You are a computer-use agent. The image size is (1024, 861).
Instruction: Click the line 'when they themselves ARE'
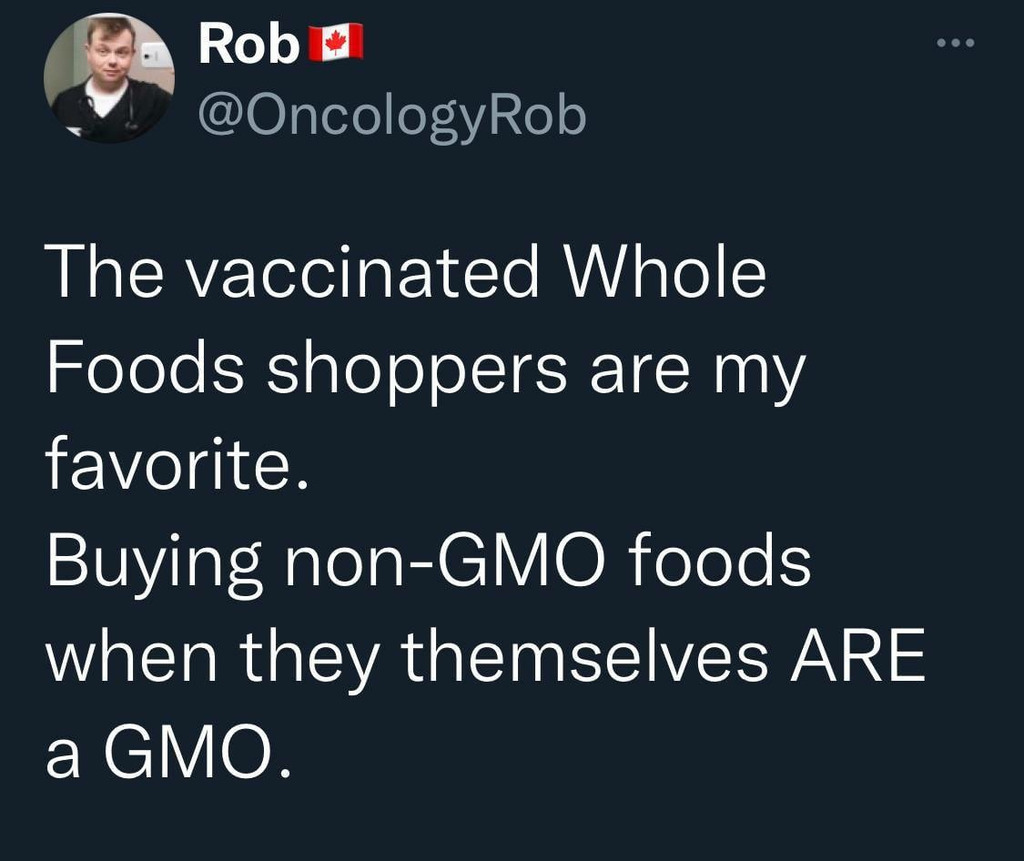point(484,657)
